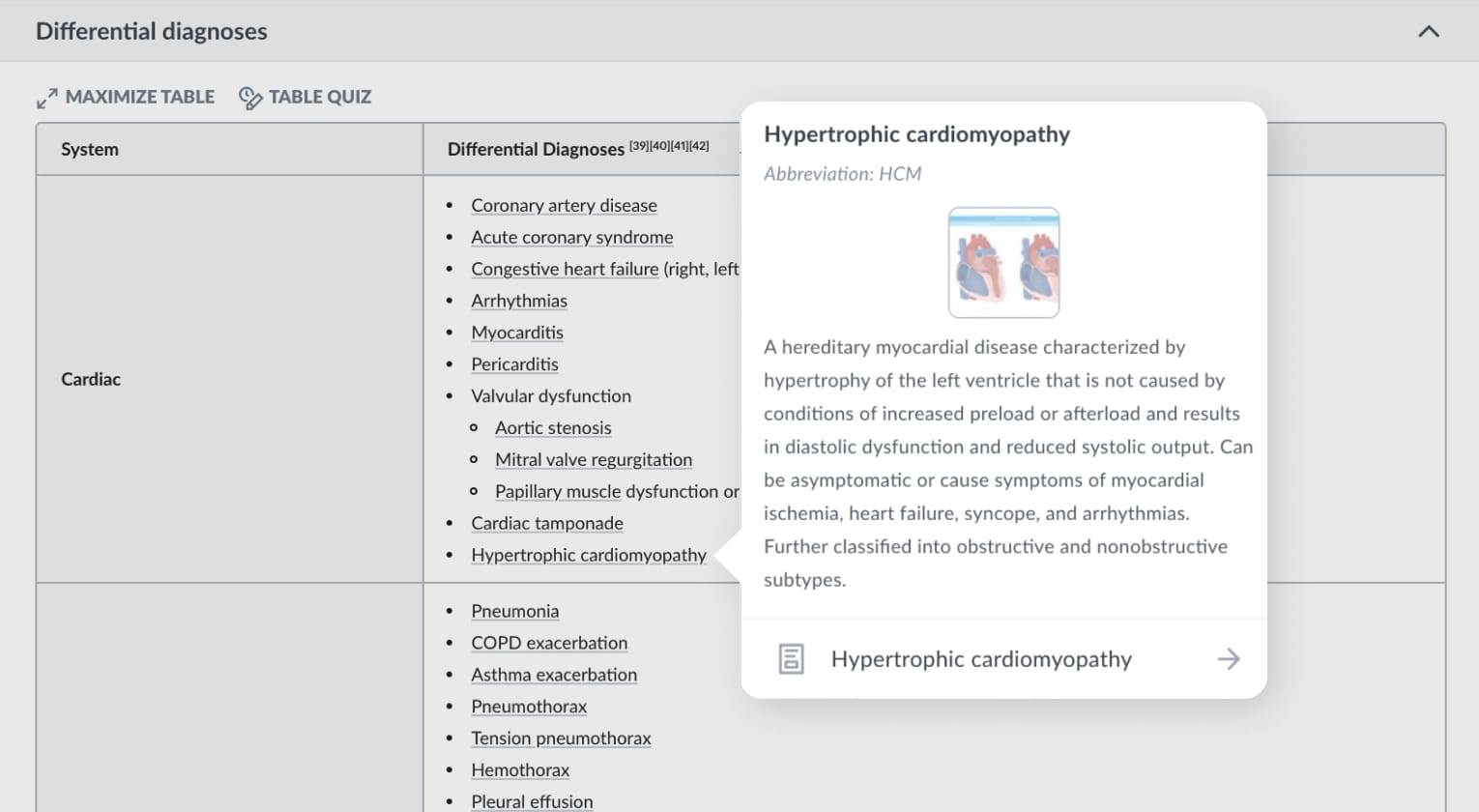Open the Tension pneumothorax link
This screenshot has height=812, width=1479.
click(x=561, y=738)
